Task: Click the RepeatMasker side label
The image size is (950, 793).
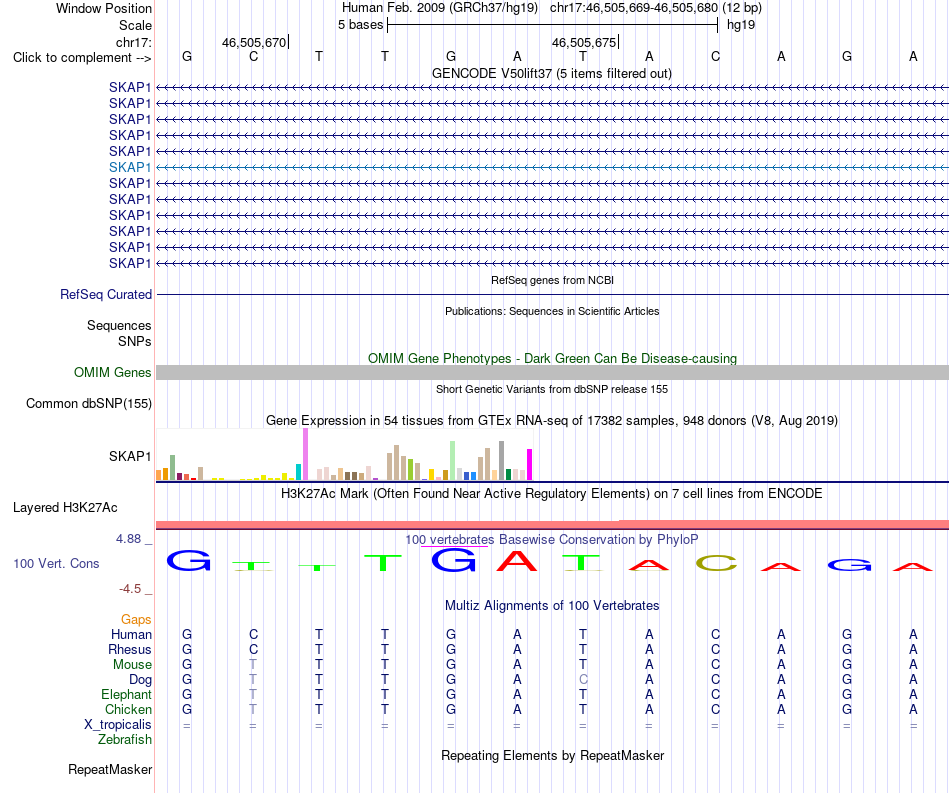Action: click(110, 769)
